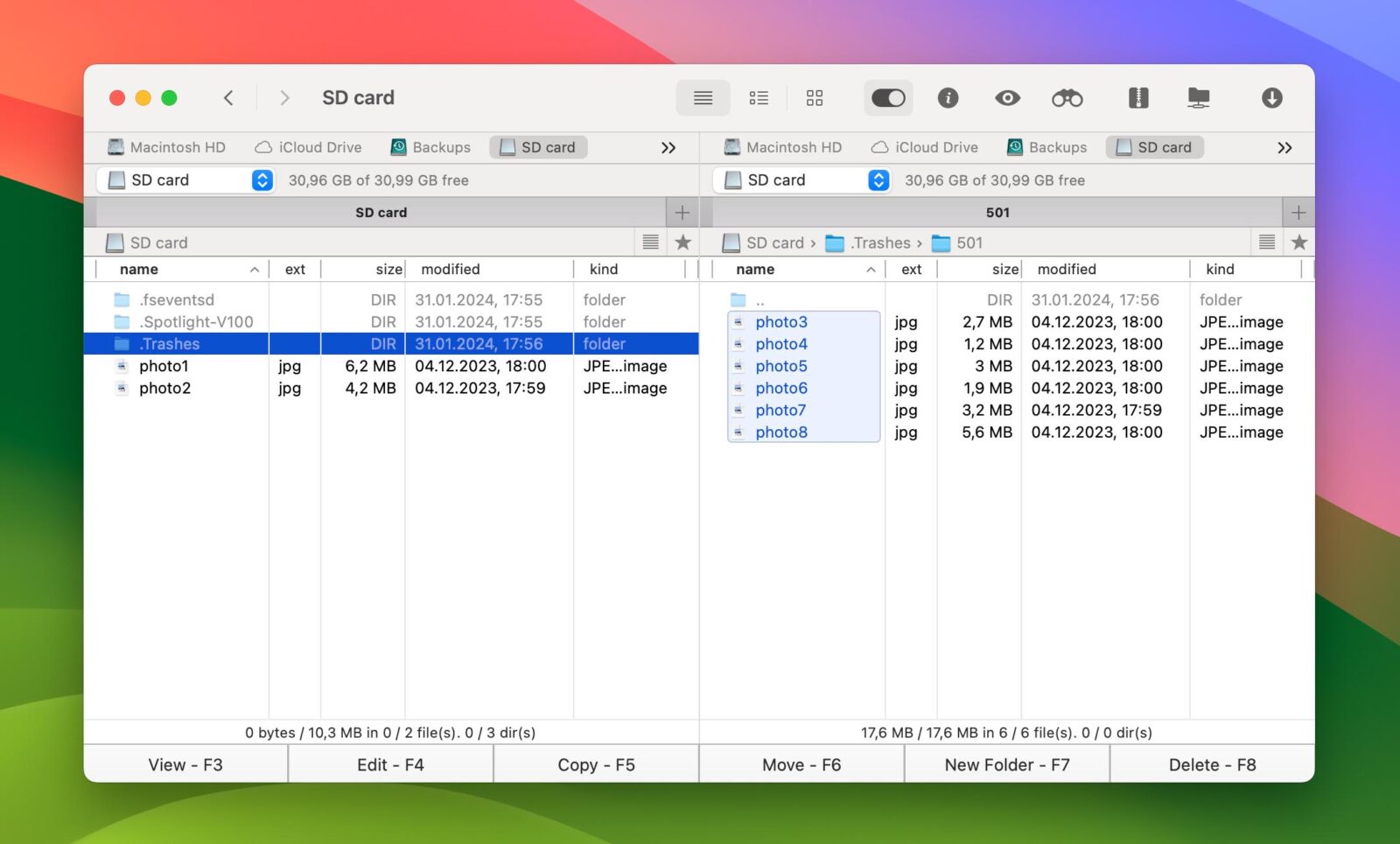Image resolution: width=1400 pixels, height=844 pixels.
Task: Expand the overflow chevron in the left pane
Action: click(x=669, y=147)
